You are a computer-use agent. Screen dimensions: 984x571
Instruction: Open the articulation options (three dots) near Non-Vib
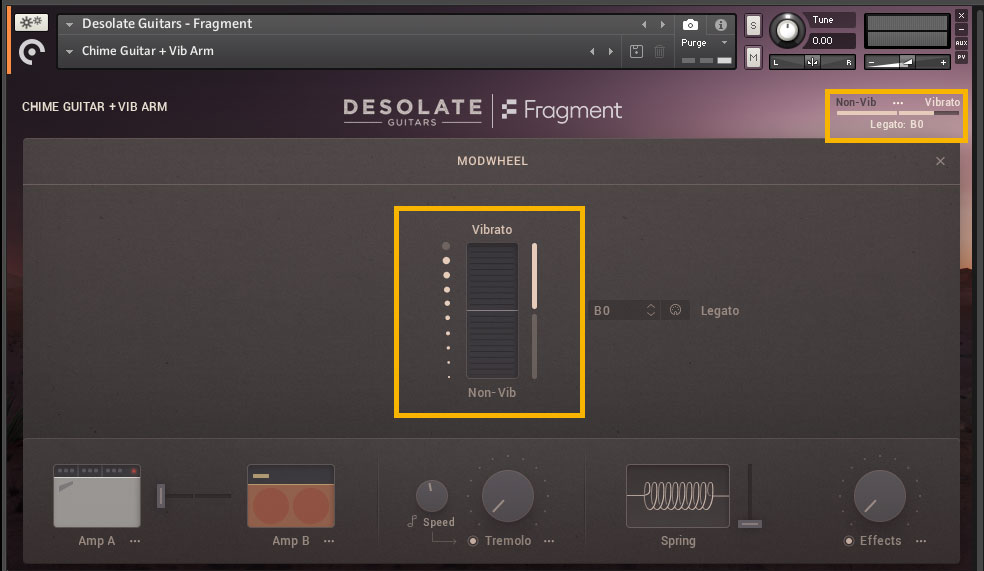pyautogui.click(x=898, y=102)
